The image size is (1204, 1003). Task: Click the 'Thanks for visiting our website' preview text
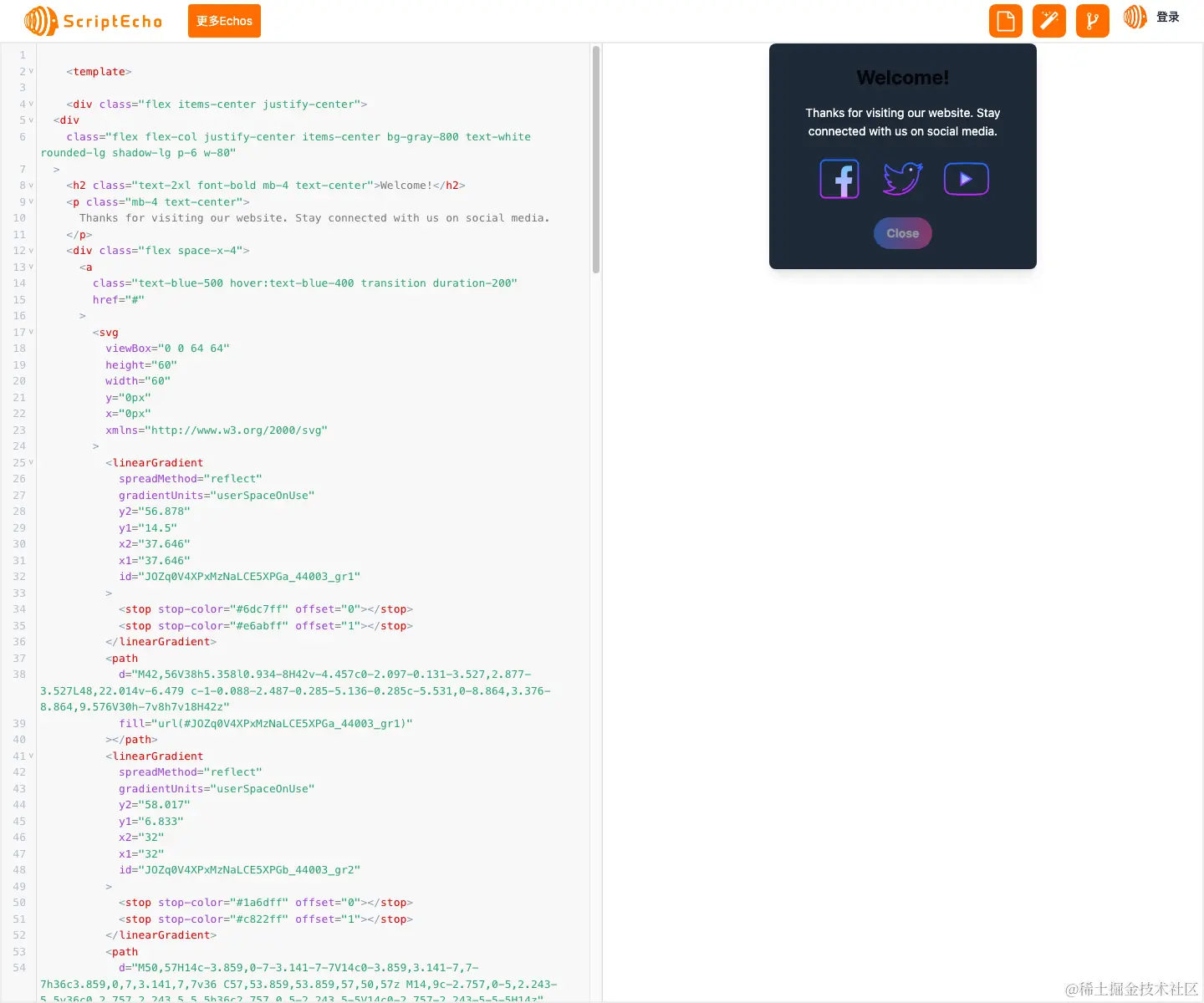tap(903, 122)
